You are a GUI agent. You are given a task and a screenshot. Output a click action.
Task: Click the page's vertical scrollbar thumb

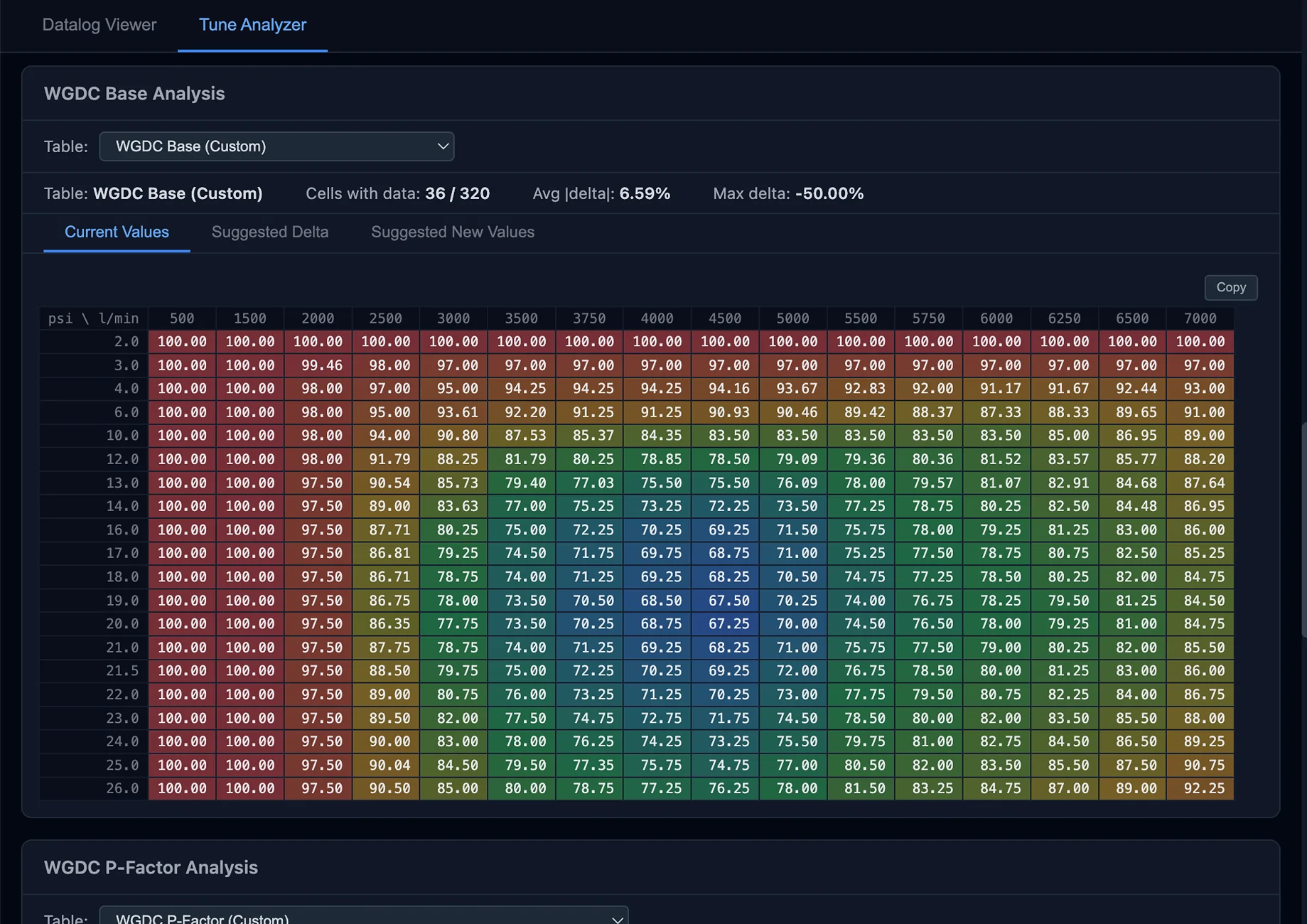coord(1303,530)
